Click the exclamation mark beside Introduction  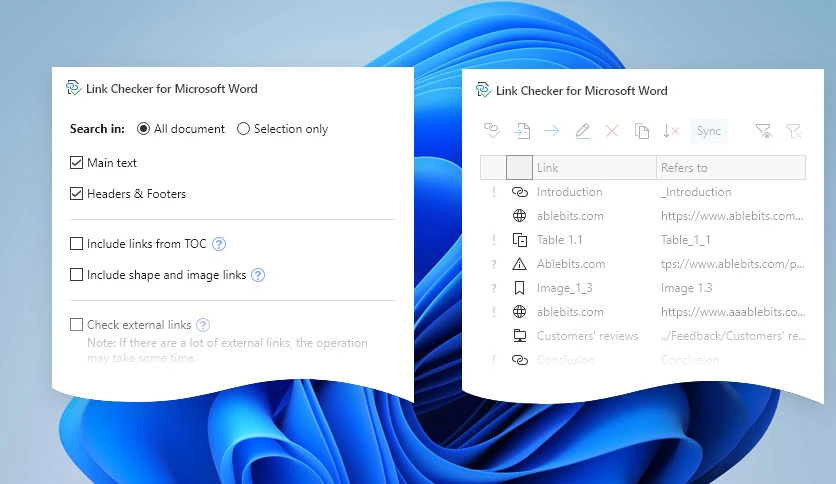click(x=494, y=192)
